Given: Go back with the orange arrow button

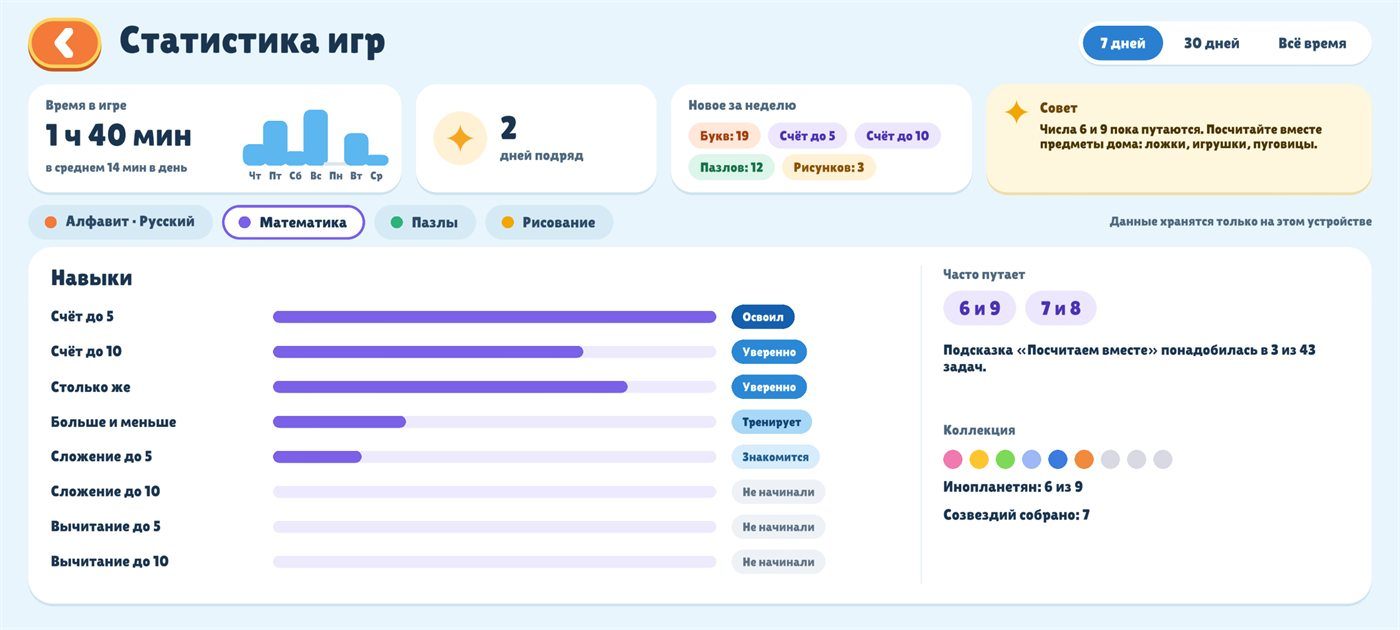Looking at the screenshot, I should [65, 44].
